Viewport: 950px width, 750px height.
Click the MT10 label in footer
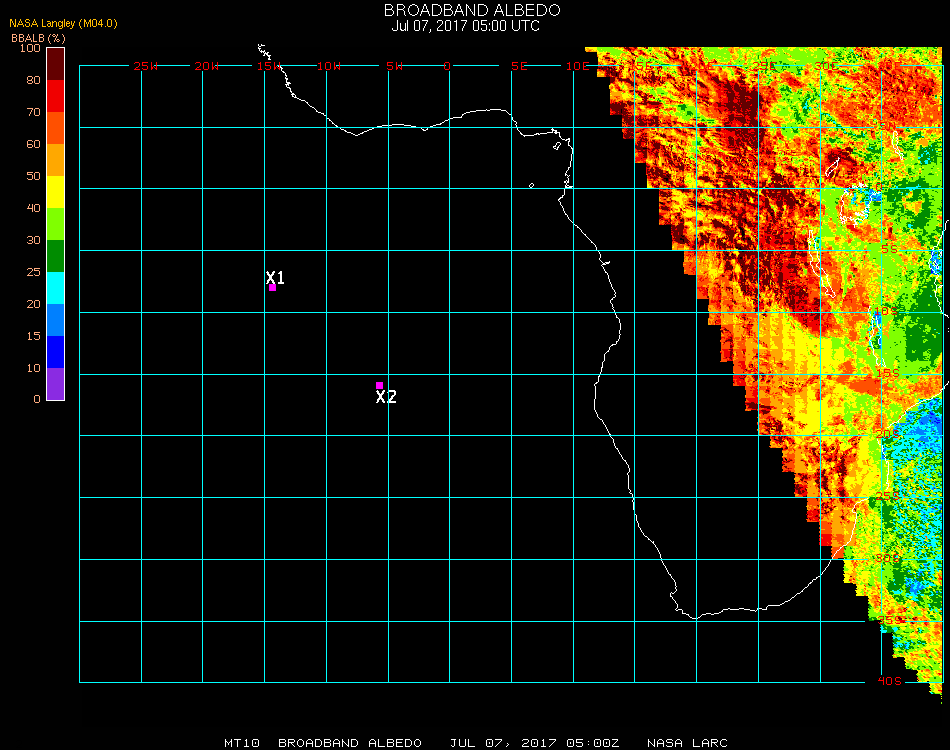pyautogui.click(x=242, y=743)
